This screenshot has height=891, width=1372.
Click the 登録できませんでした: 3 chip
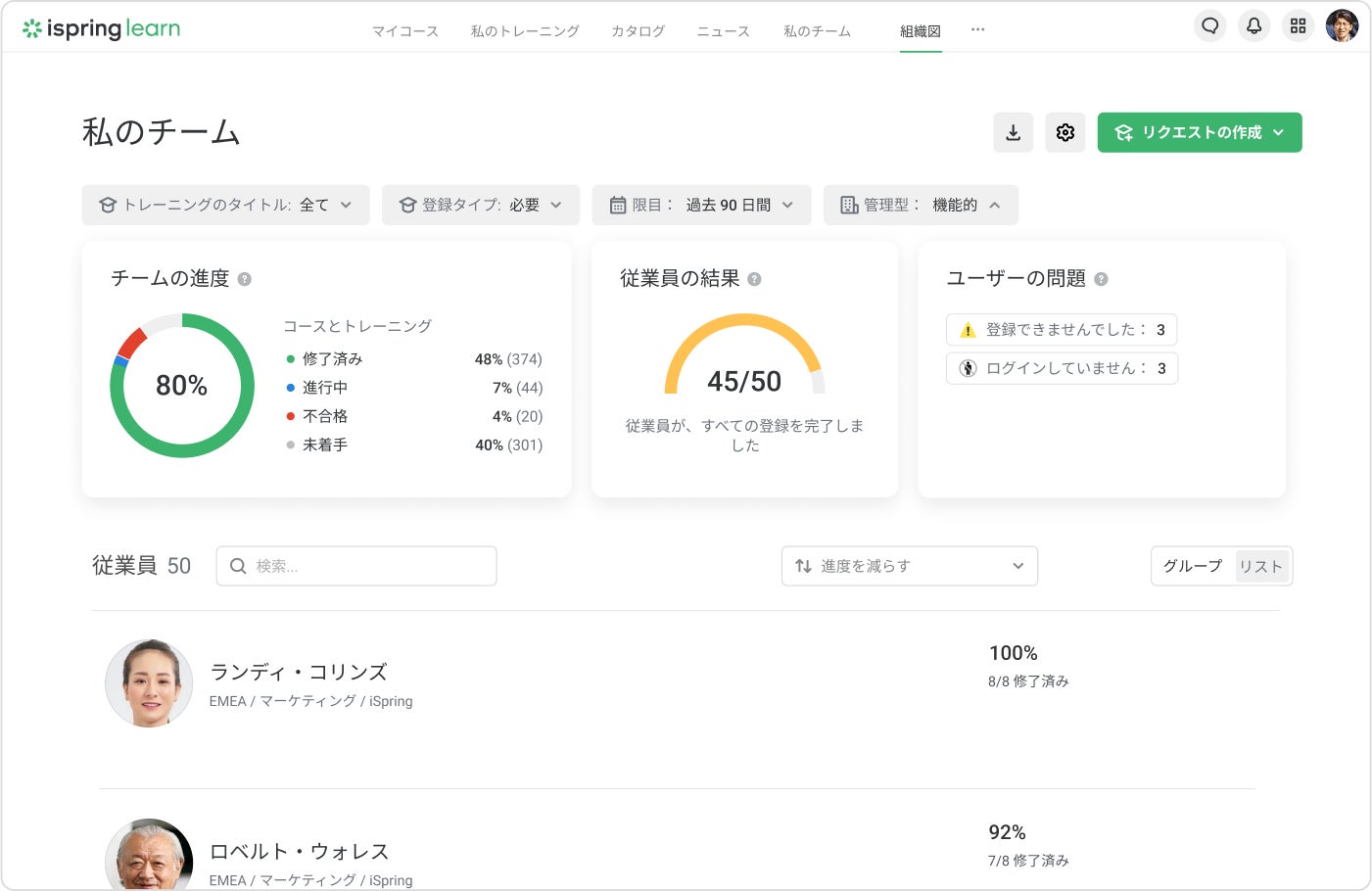tap(1062, 330)
